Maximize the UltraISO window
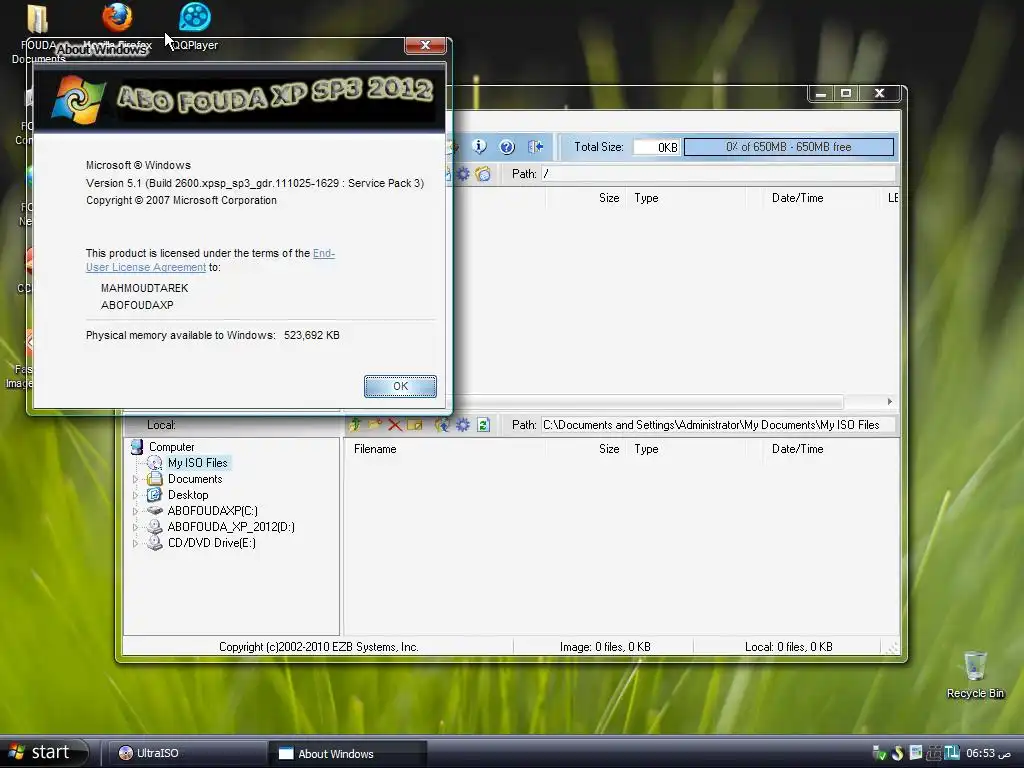 click(x=846, y=93)
